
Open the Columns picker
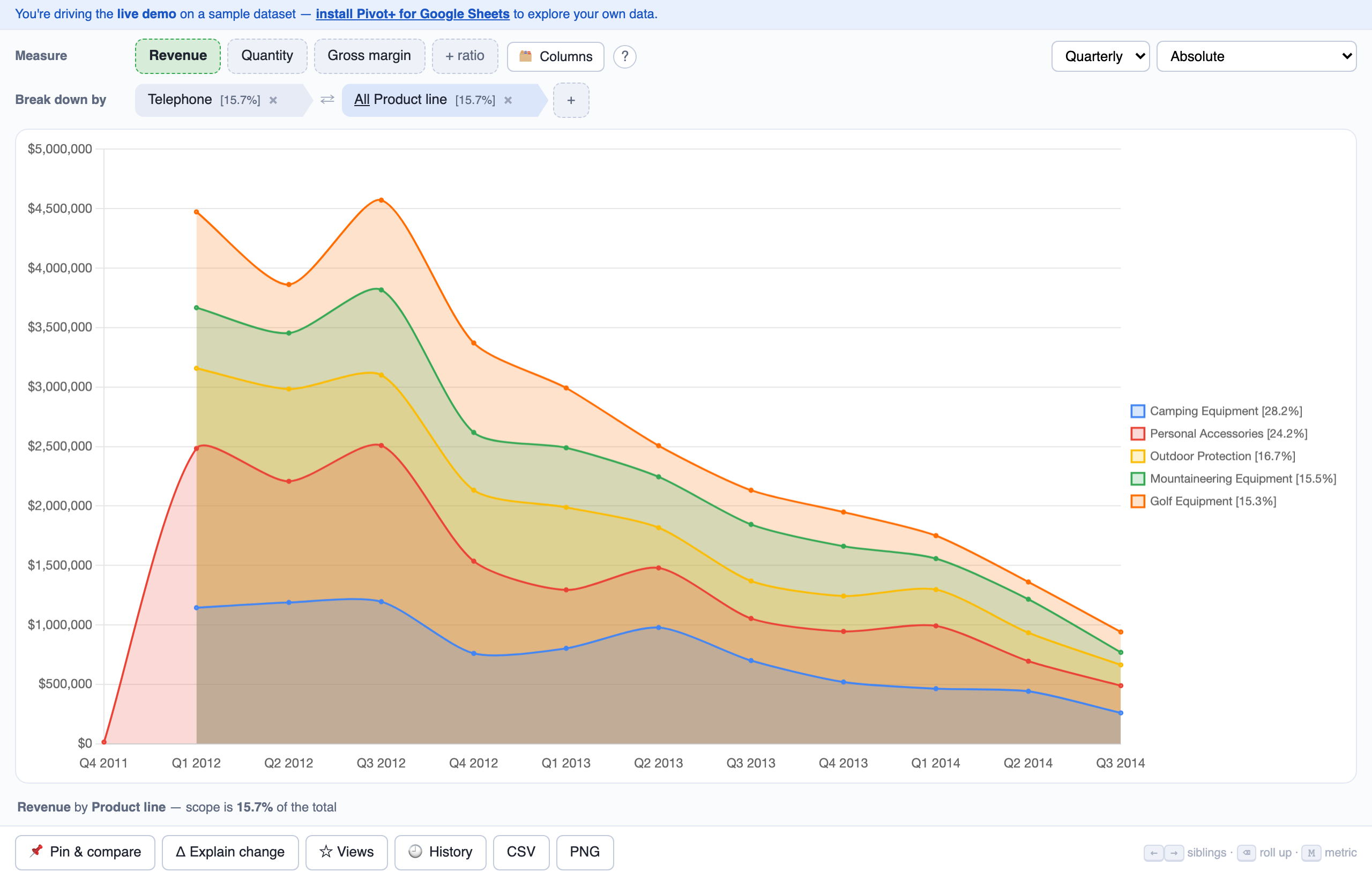point(555,56)
